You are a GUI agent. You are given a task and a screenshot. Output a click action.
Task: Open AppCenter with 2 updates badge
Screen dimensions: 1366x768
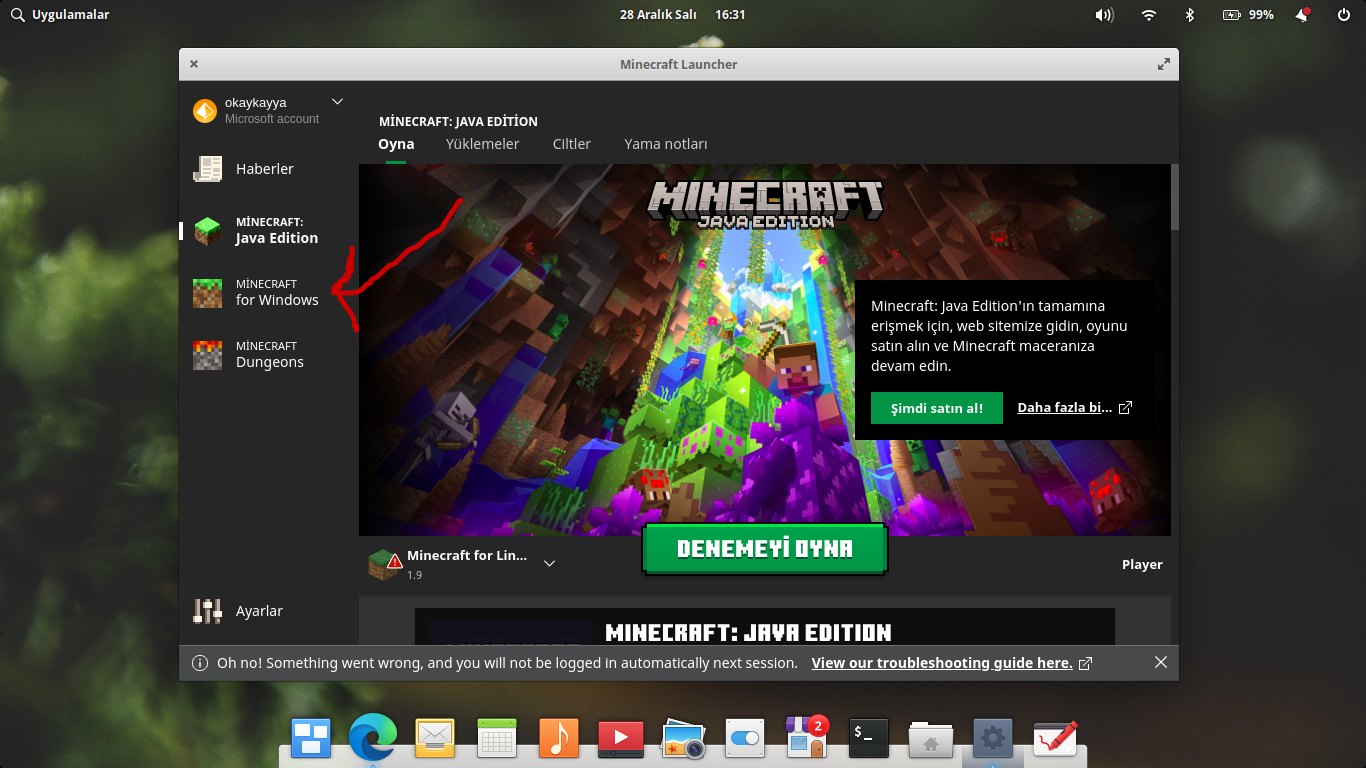click(x=807, y=737)
